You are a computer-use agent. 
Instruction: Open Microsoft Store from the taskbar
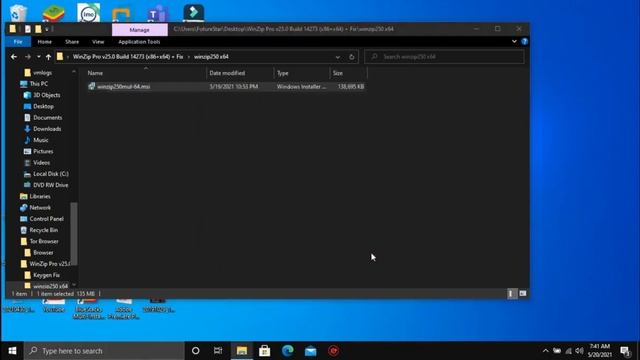click(264, 351)
